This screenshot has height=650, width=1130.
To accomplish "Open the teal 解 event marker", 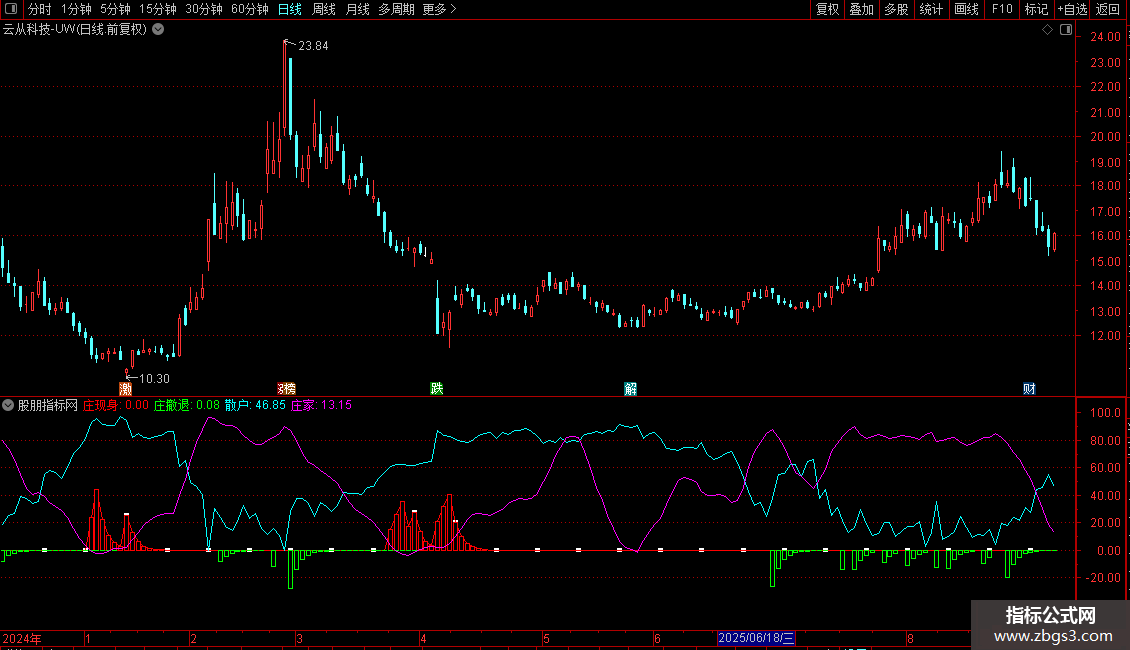I will click(631, 389).
